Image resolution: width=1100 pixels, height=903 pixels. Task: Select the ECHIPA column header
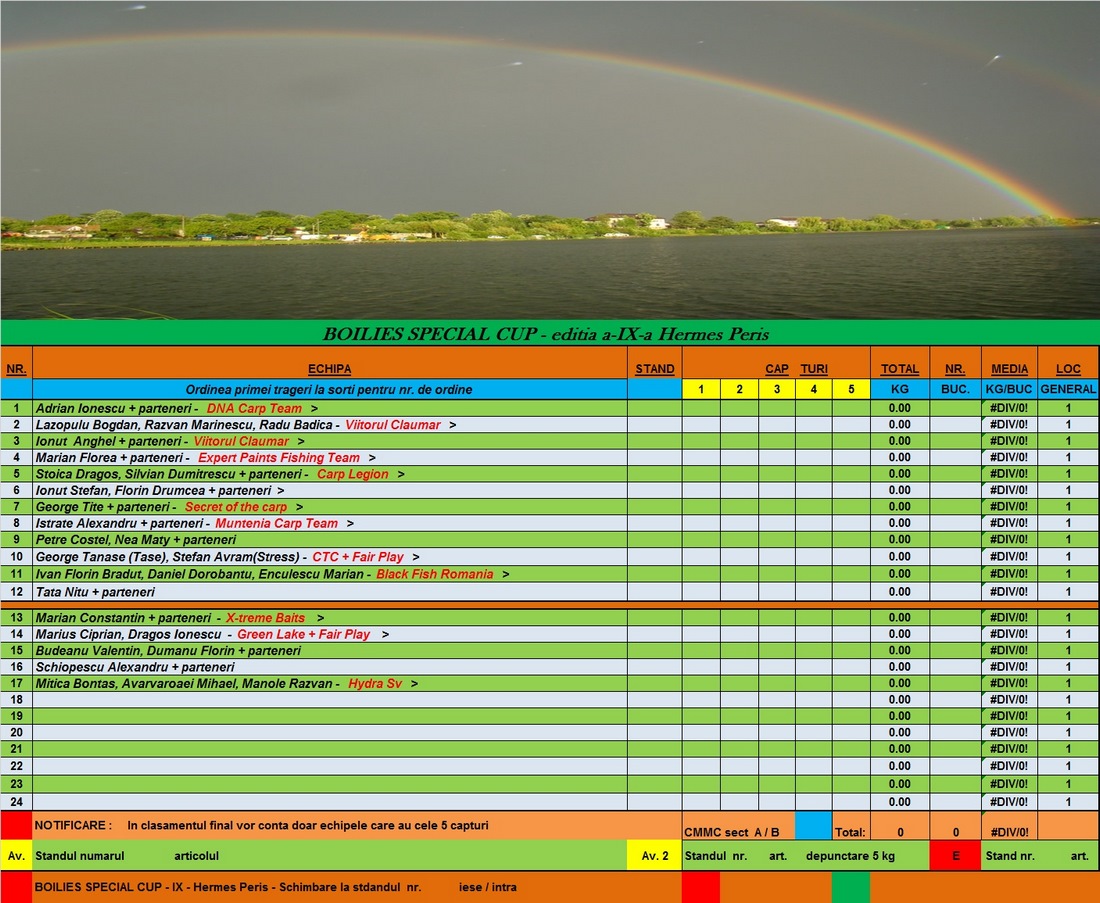329,369
